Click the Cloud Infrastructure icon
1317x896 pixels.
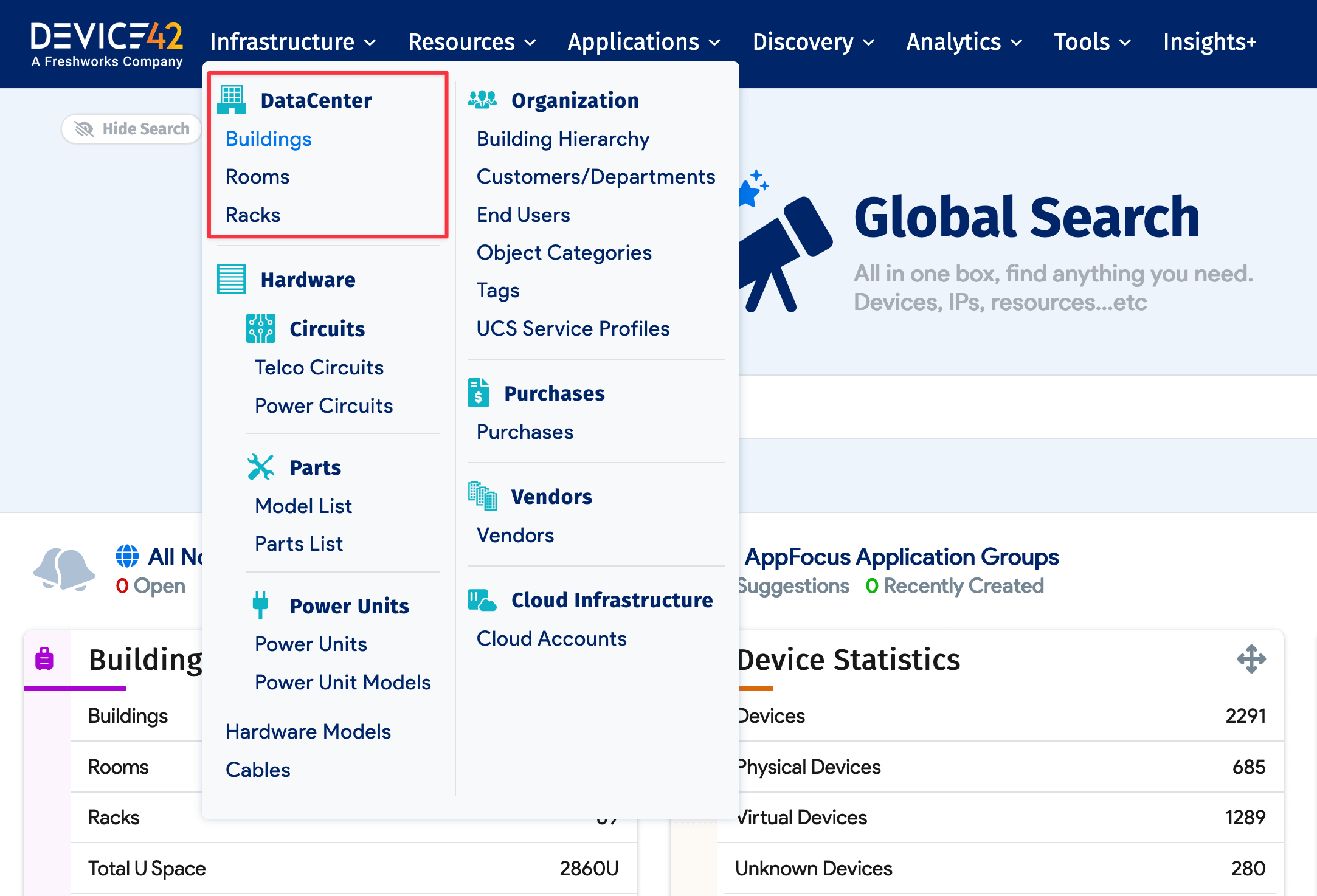pos(482,600)
